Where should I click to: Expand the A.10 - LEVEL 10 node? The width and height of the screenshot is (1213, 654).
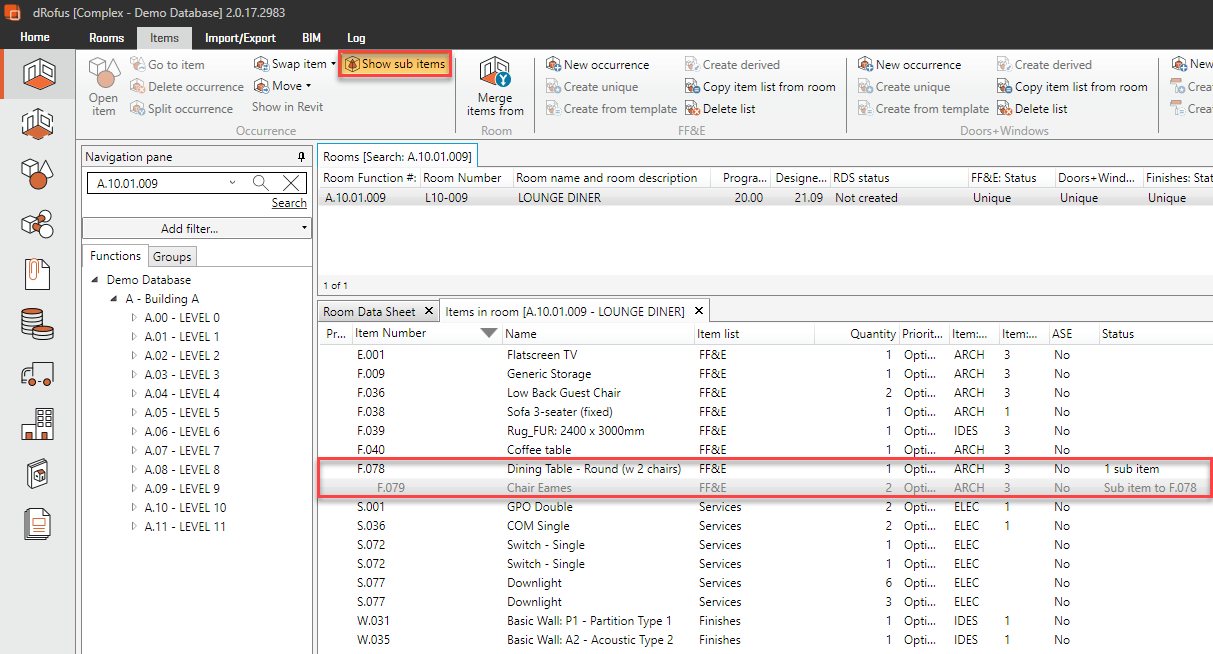tap(135, 508)
